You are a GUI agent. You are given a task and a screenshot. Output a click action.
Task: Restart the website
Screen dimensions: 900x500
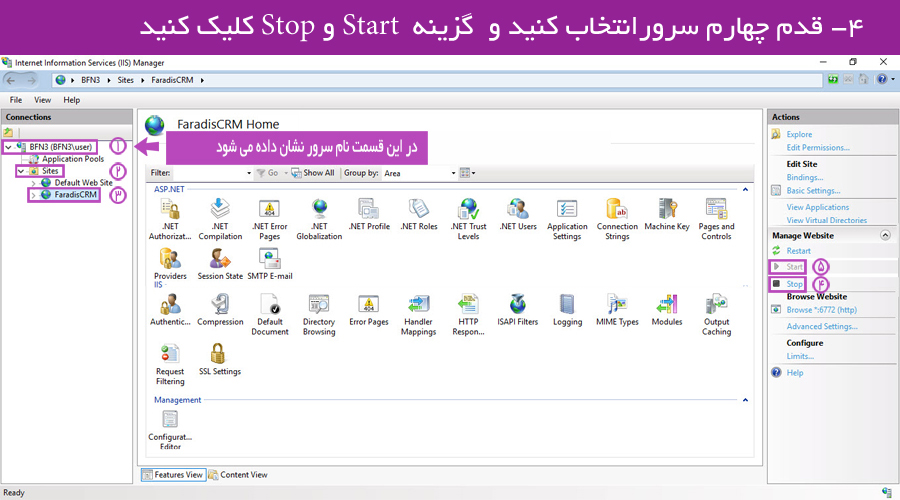click(x=798, y=251)
